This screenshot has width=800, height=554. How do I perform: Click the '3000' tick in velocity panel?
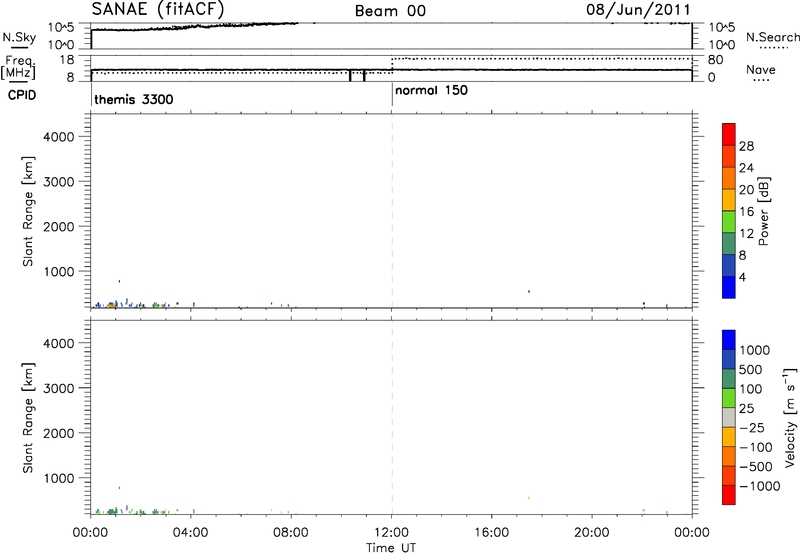pyautogui.click(x=58, y=388)
